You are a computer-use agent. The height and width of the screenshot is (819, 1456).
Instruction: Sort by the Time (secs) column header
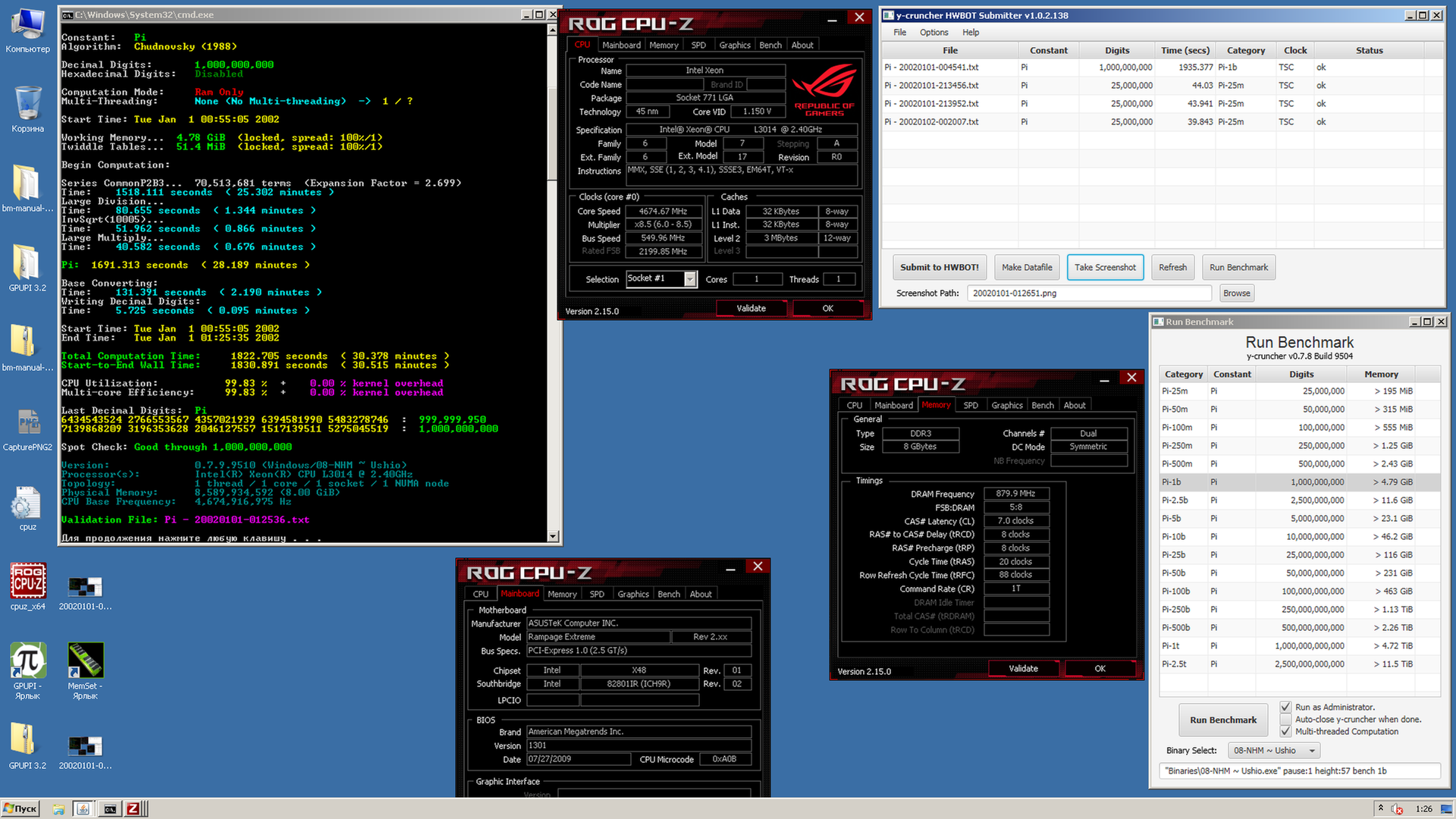1185,50
